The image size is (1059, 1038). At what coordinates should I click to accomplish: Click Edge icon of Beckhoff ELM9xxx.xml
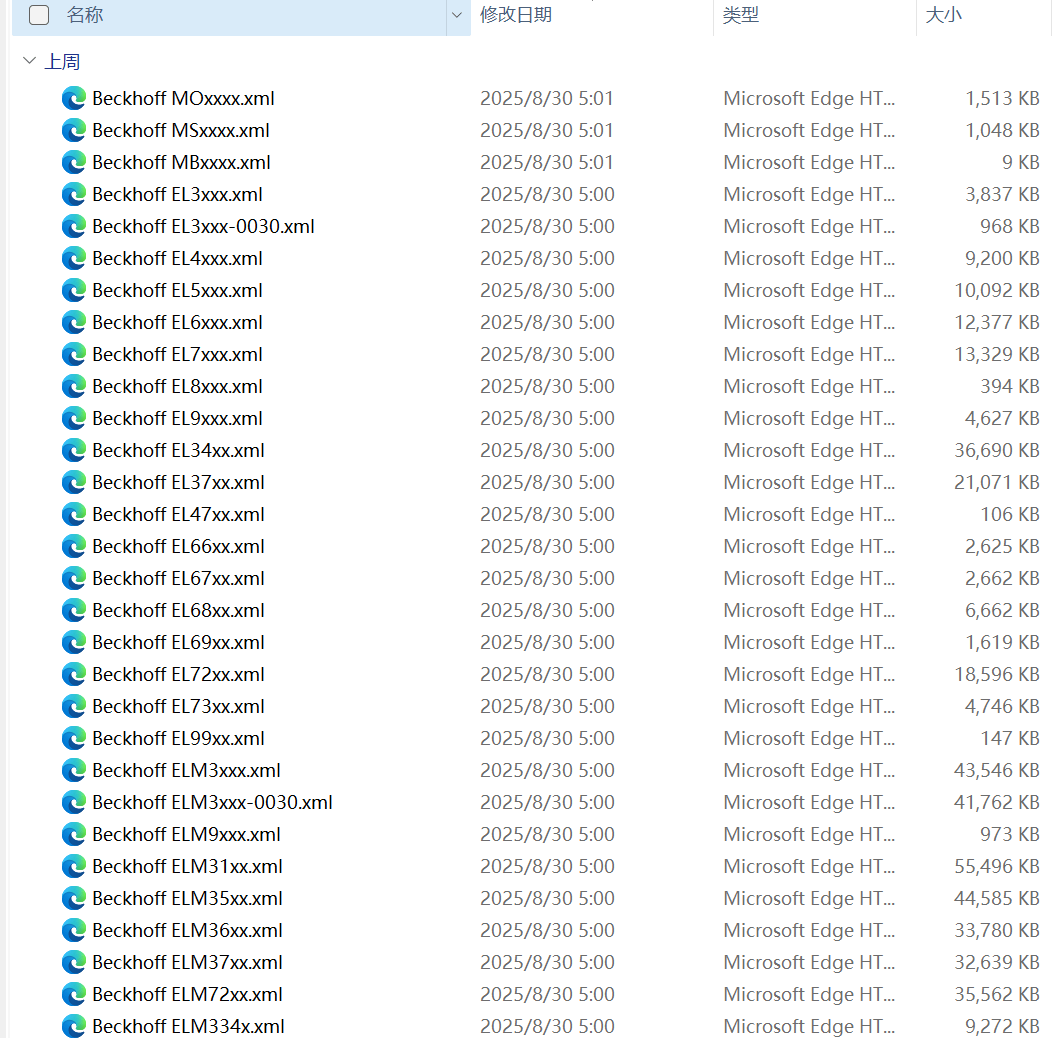pos(74,835)
